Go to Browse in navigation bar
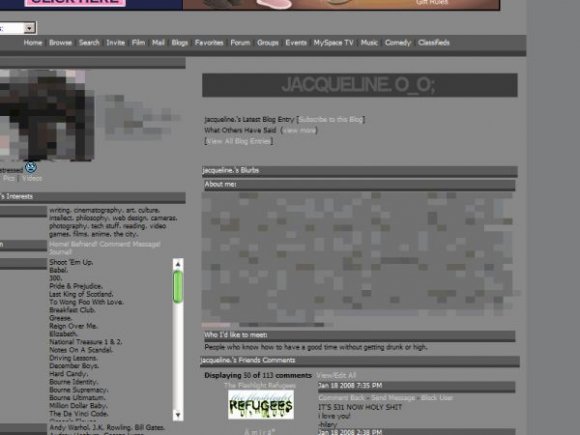 click(x=60, y=43)
